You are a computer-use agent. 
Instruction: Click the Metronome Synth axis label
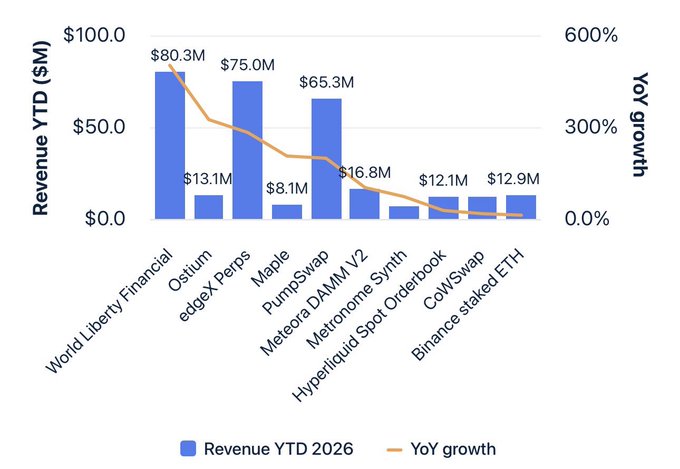click(356, 299)
